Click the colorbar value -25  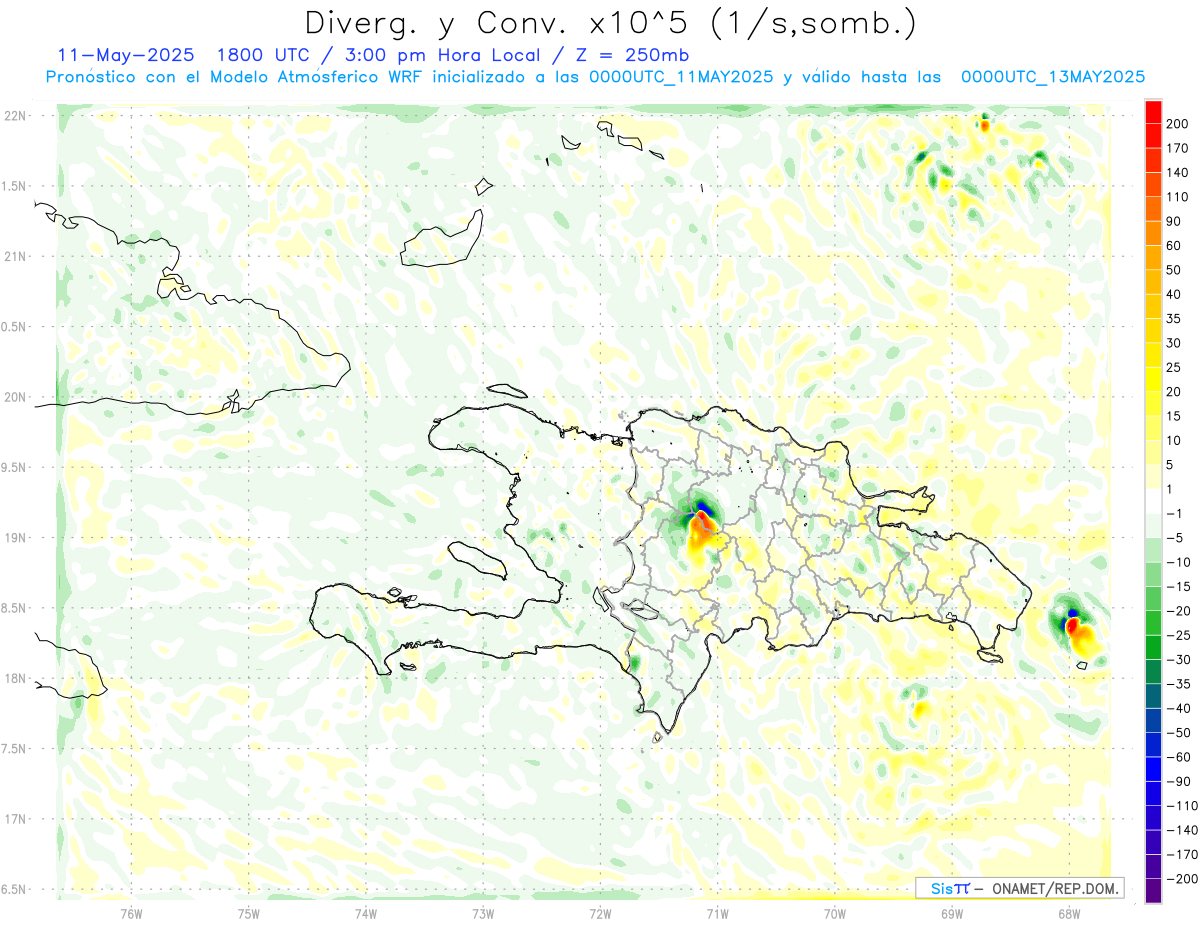click(x=1178, y=635)
